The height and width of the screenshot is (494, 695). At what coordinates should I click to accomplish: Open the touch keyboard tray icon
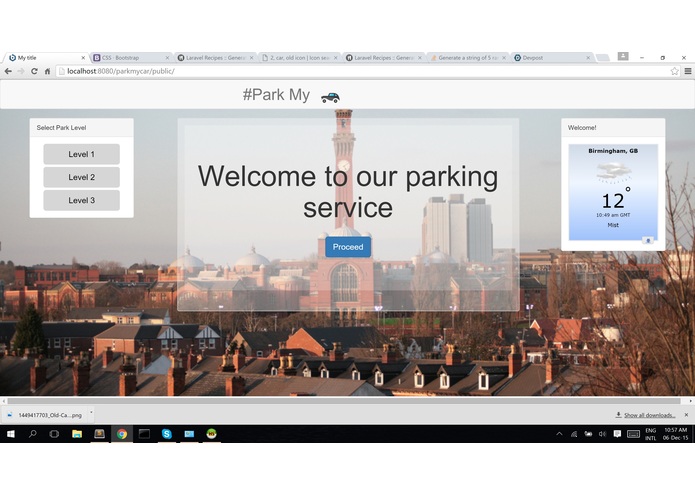coord(633,434)
